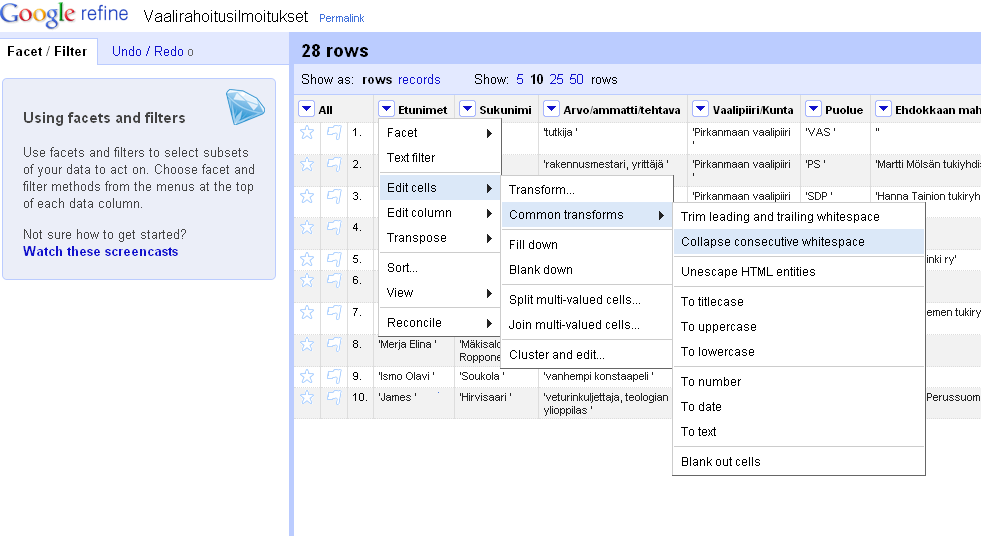The height and width of the screenshot is (536, 981).
Task: Choose Trim leading and trailing whitespace
Action: tap(780, 217)
